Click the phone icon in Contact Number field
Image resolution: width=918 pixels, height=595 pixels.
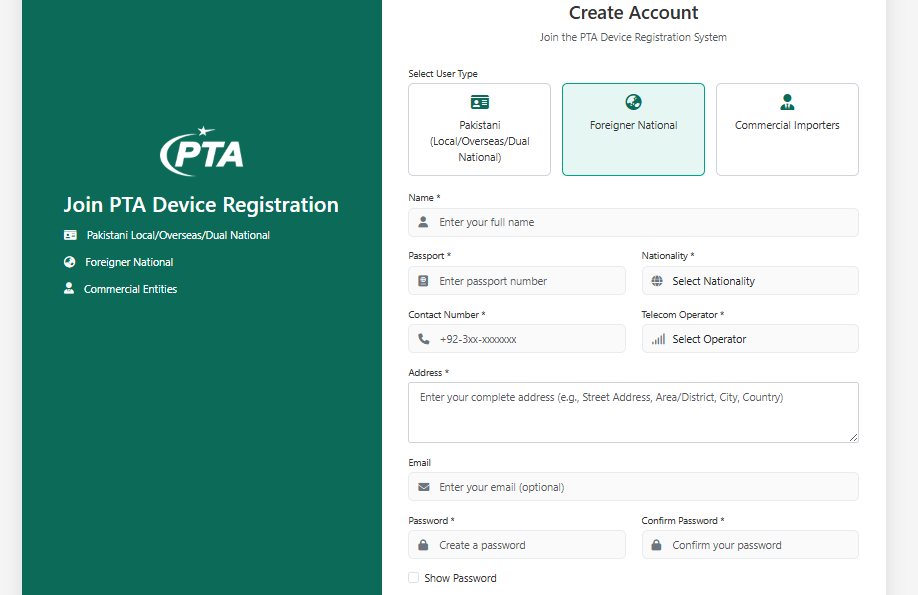point(424,339)
